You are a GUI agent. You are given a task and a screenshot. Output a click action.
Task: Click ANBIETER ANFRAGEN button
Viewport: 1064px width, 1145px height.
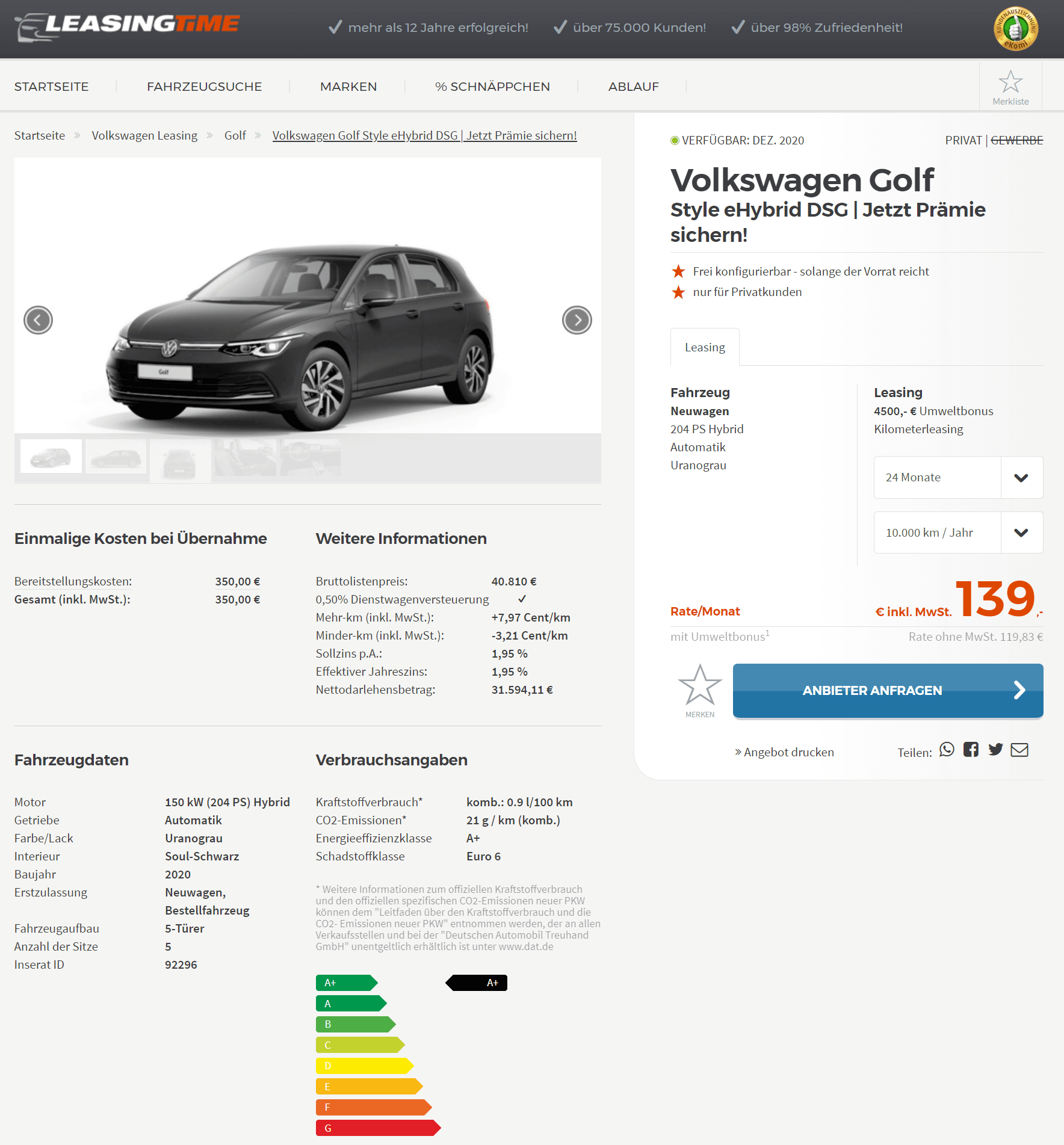[x=888, y=691]
